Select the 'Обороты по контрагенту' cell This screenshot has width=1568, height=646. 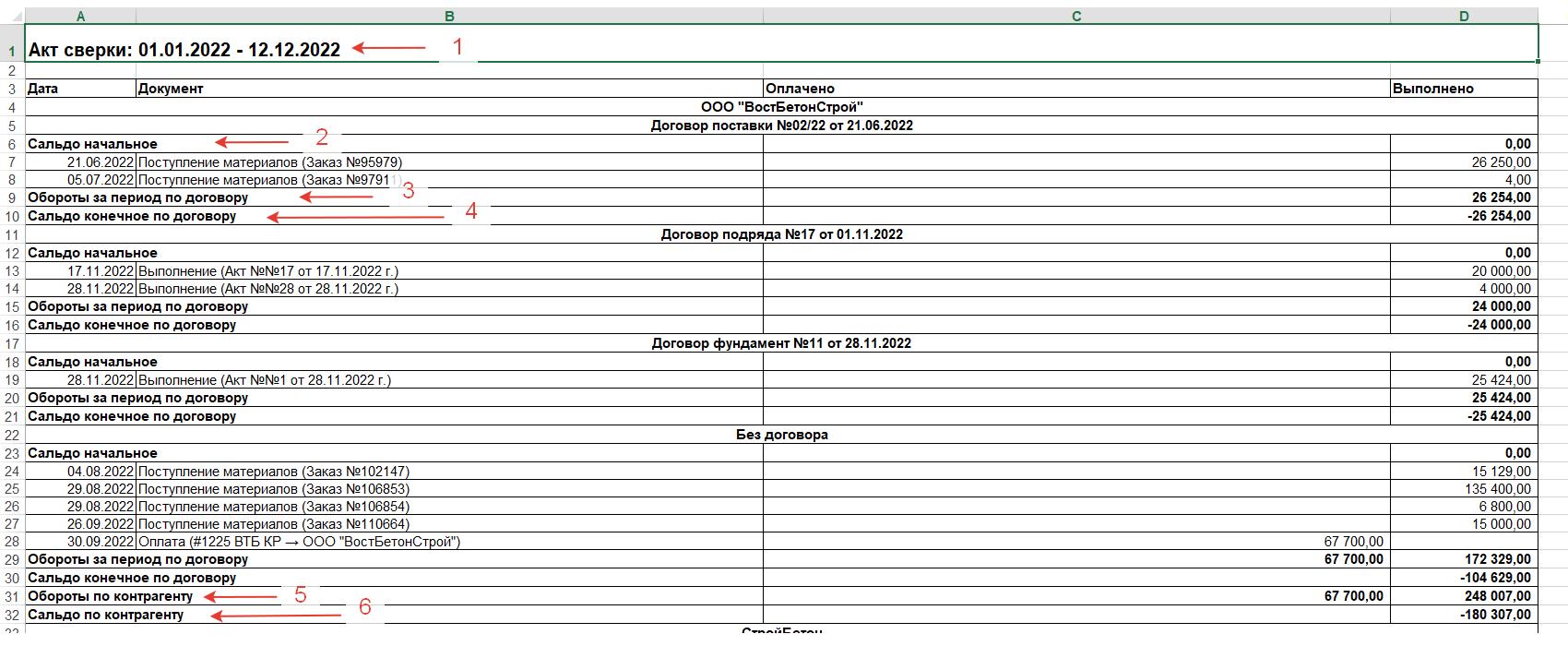coord(111,596)
